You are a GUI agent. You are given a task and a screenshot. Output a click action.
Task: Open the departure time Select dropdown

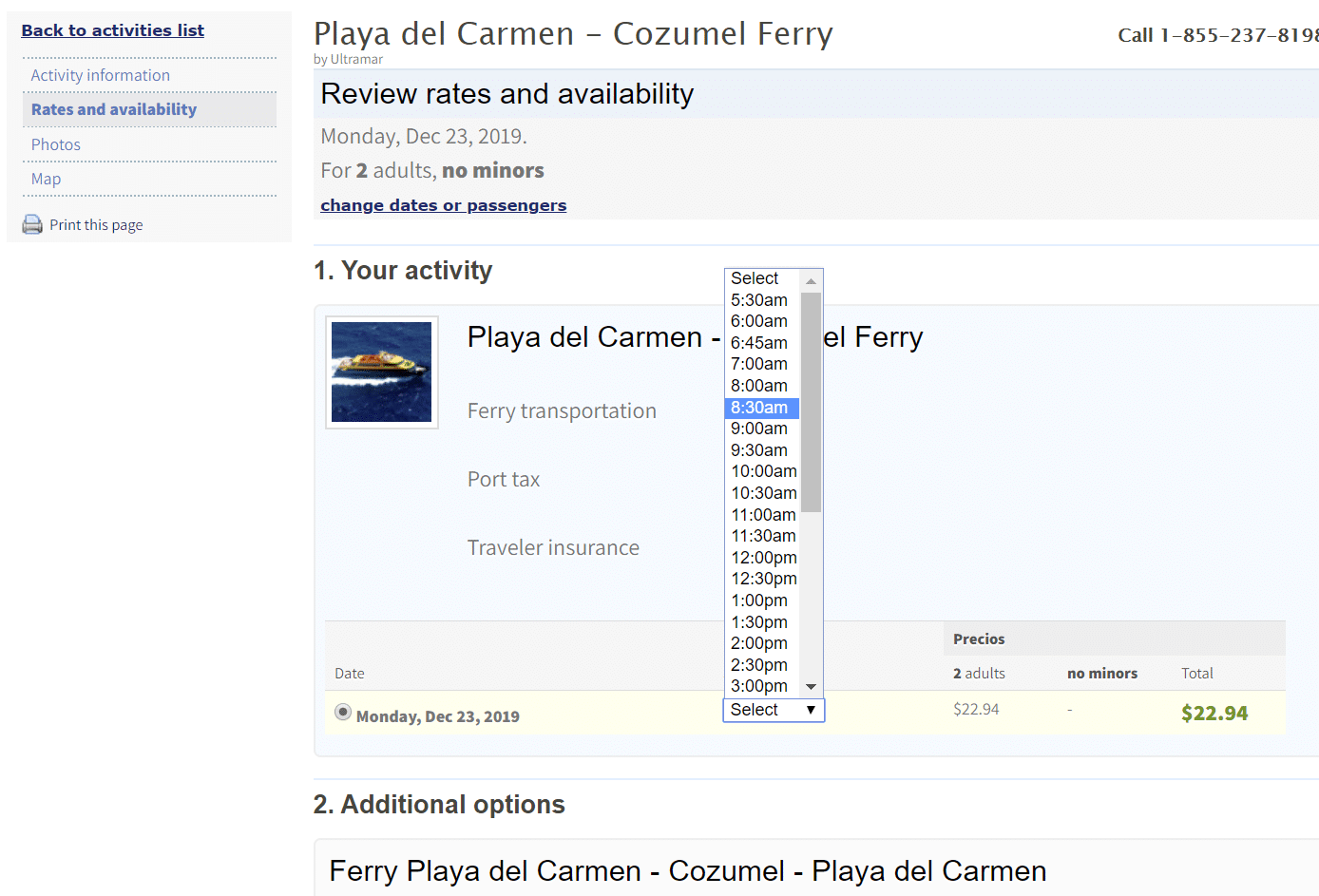point(773,710)
